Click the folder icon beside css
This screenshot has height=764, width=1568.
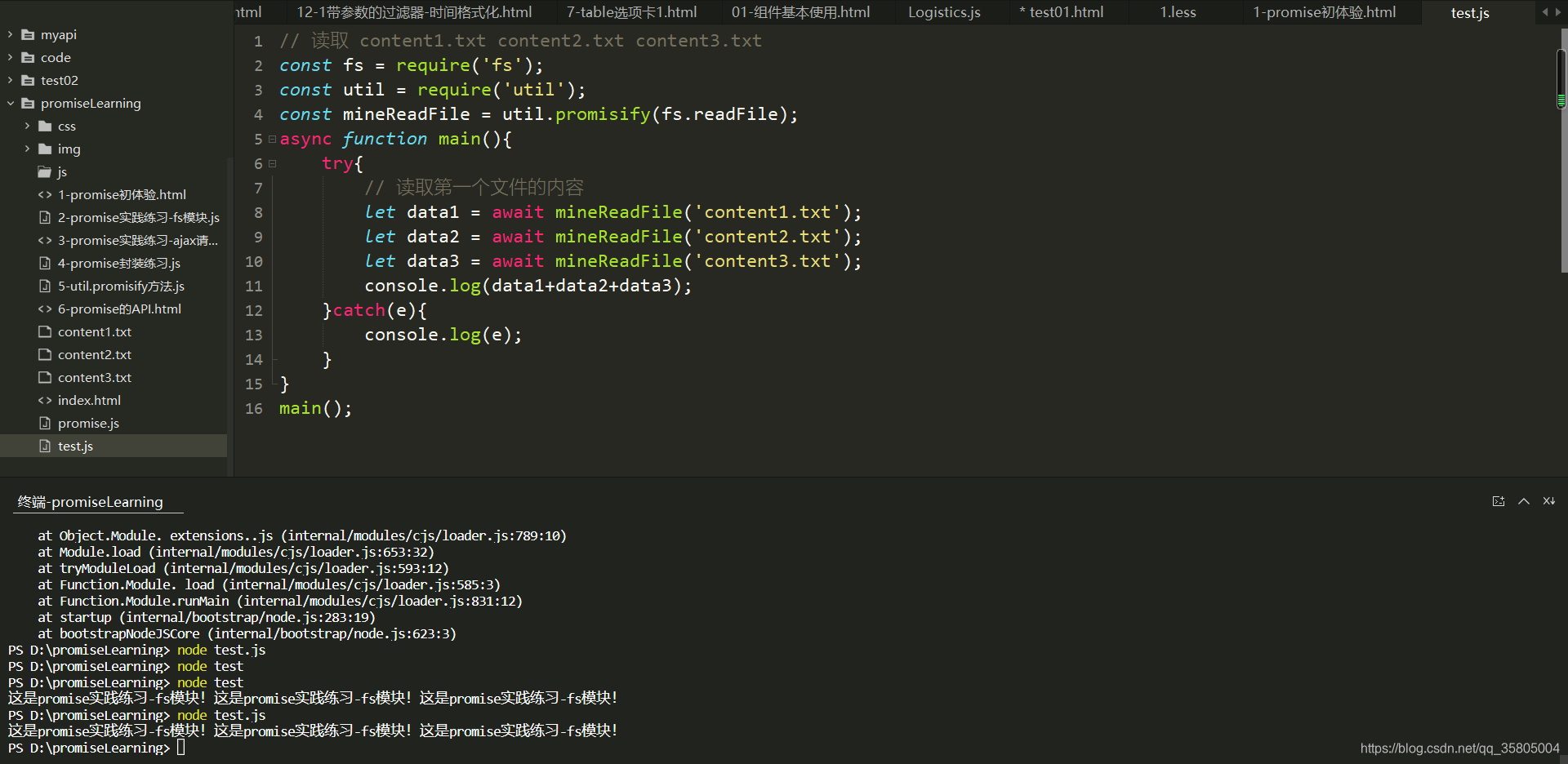pyautogui.click(x=45, y=126)
